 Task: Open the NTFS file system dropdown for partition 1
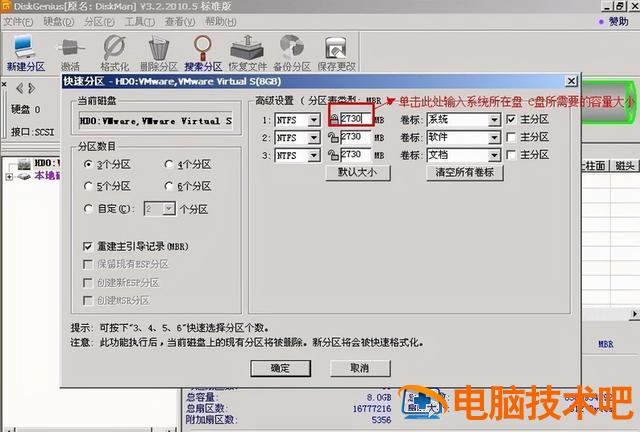(317, 120)
